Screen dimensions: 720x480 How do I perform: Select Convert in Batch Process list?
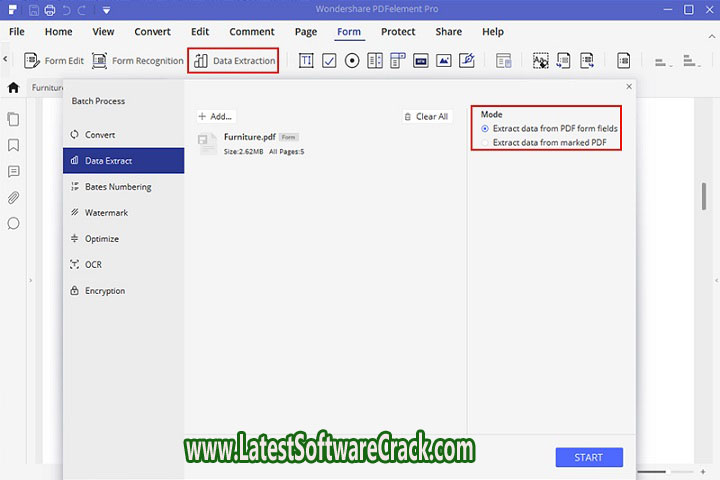coord(124,135)
